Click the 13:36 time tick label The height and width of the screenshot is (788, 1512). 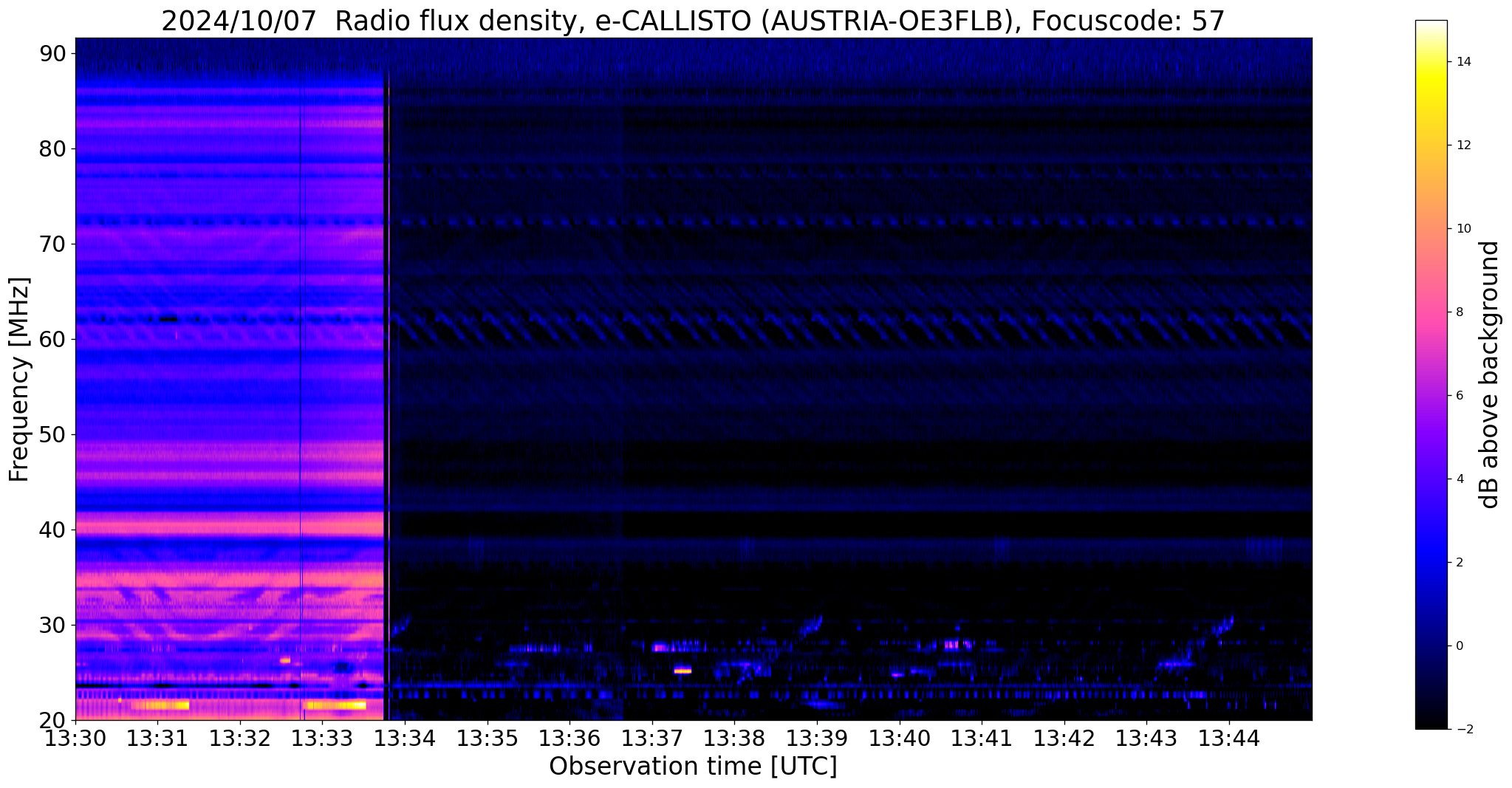click(569, 738)
